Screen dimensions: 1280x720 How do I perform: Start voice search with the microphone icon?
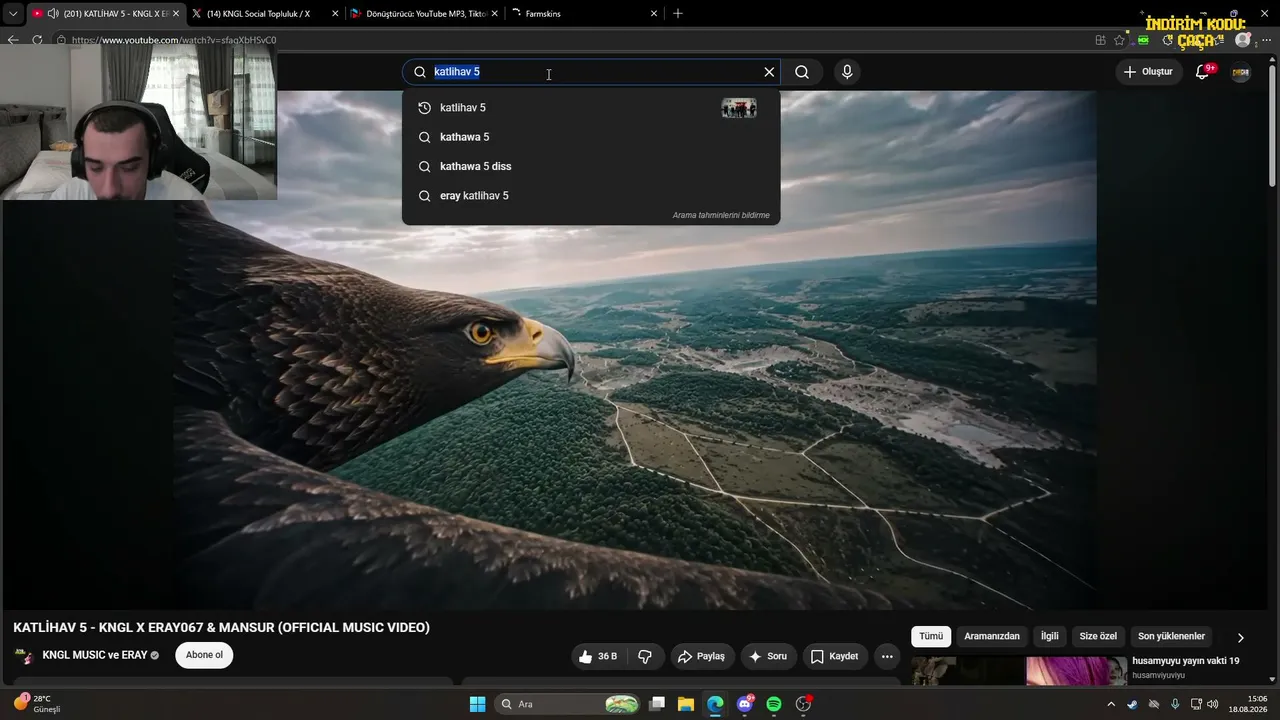847,72
